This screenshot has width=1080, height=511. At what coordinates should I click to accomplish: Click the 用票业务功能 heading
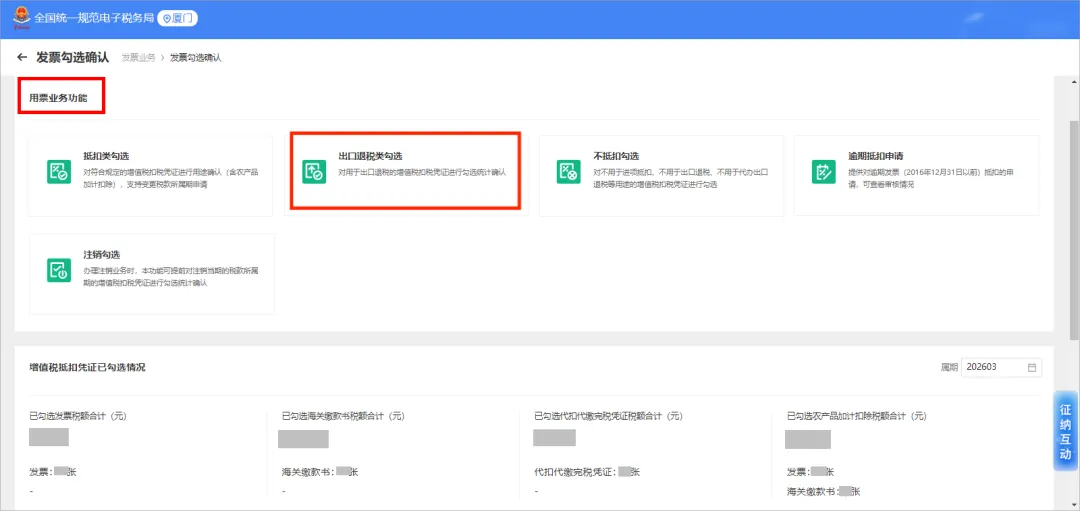click(x=59, y=98)
